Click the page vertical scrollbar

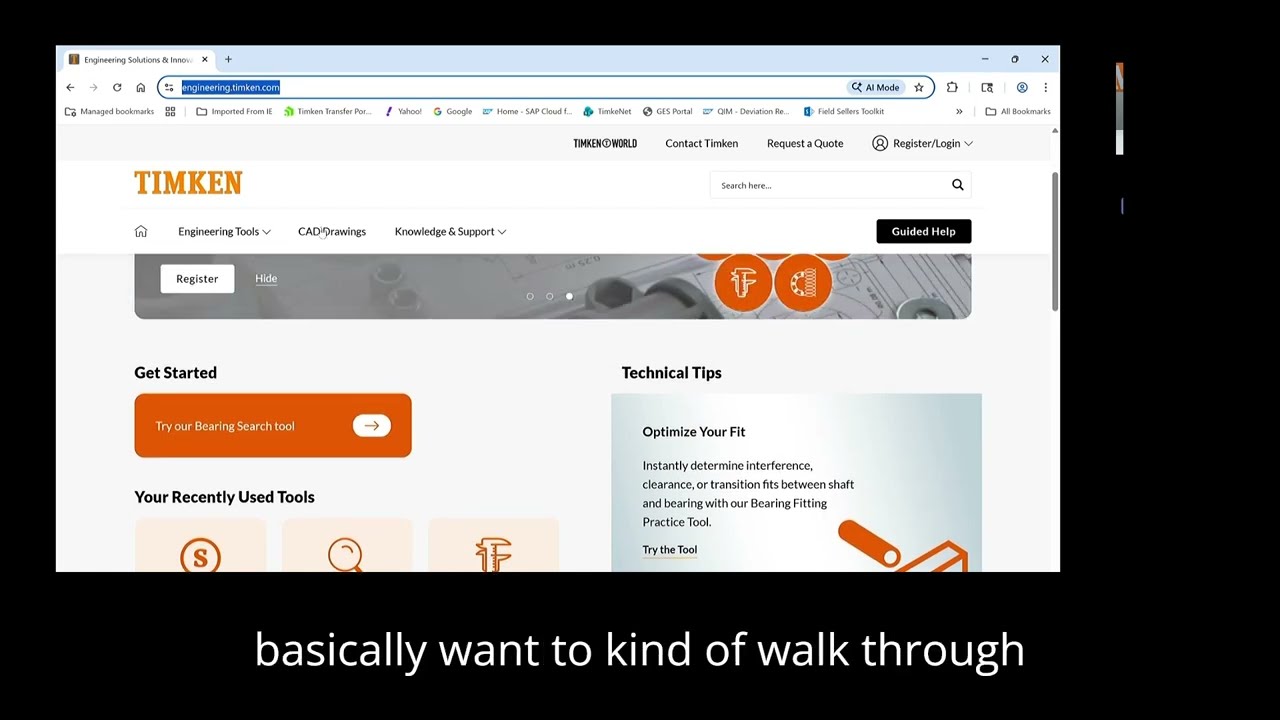1054,240
